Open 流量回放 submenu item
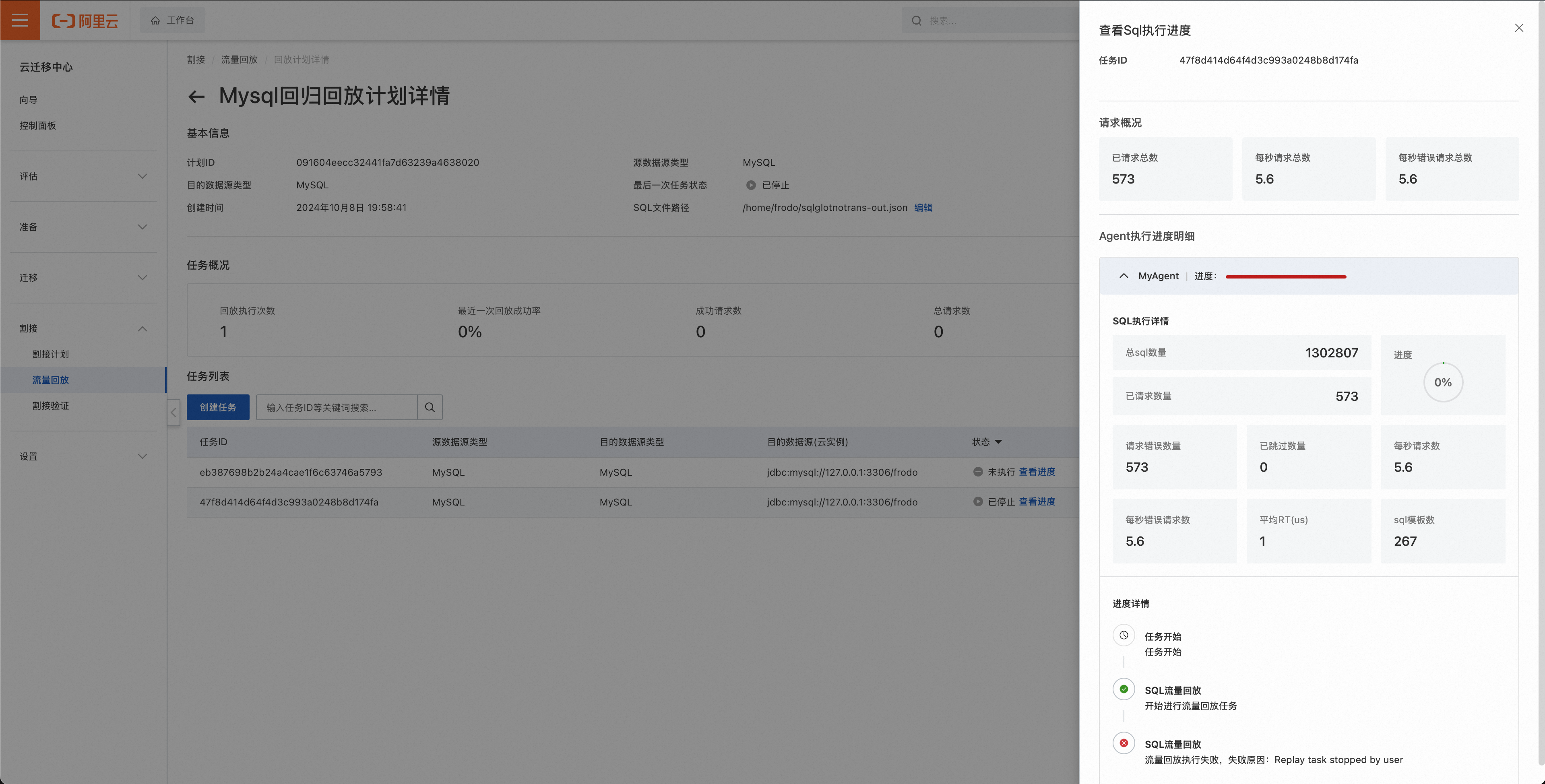The image size is (1545, 784). click(83, 380)
